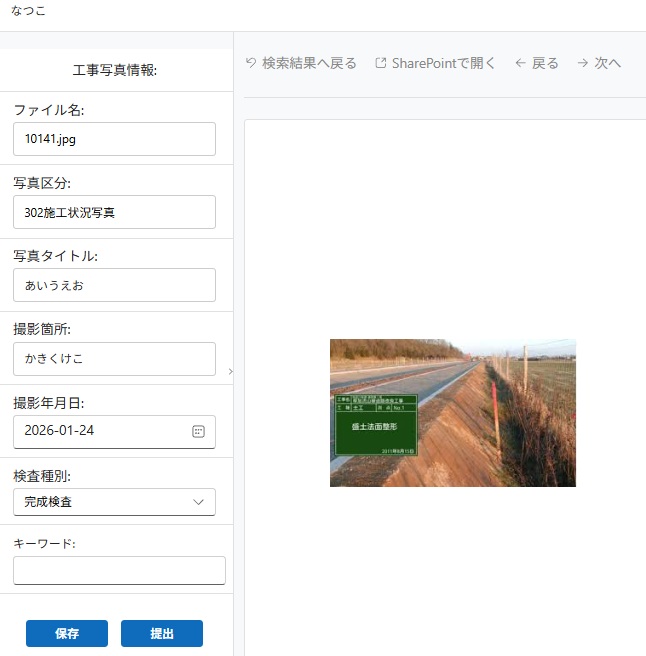The height and width of the screenshot is (656, 646).
Task: Click the SharePoint external-link icon
Action: click(x=381, y=63)
